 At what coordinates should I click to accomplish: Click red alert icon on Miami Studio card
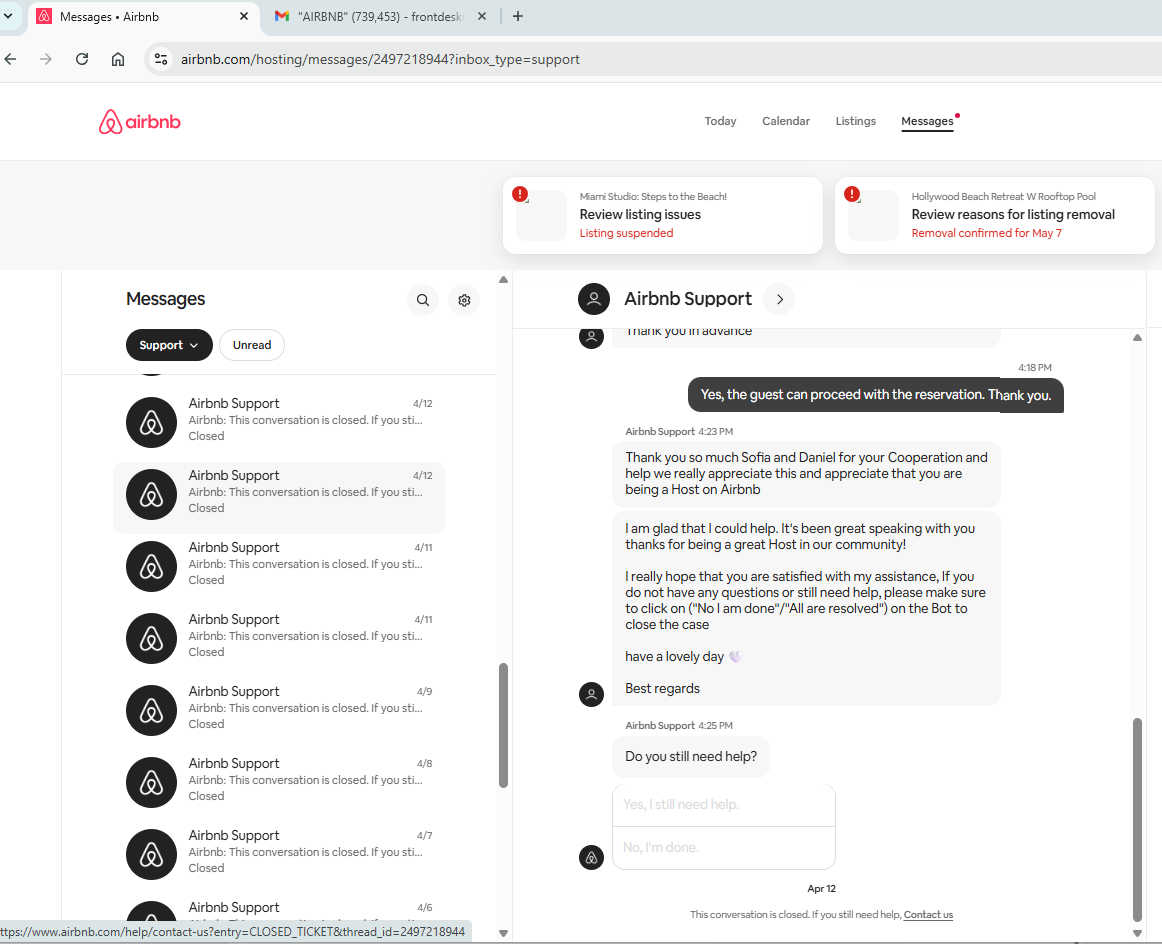point(520,194)
